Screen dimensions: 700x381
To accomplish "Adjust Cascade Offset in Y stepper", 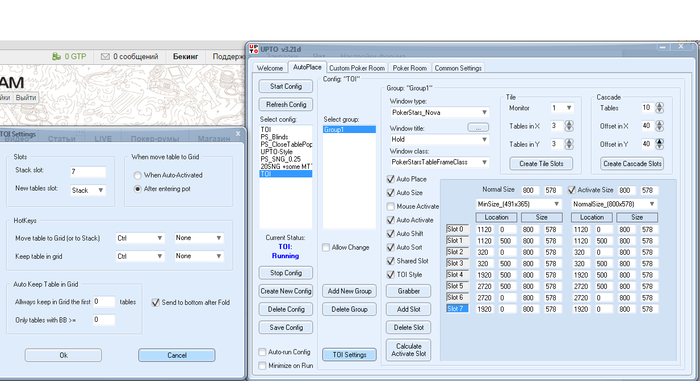I will (x=659, y=144).
